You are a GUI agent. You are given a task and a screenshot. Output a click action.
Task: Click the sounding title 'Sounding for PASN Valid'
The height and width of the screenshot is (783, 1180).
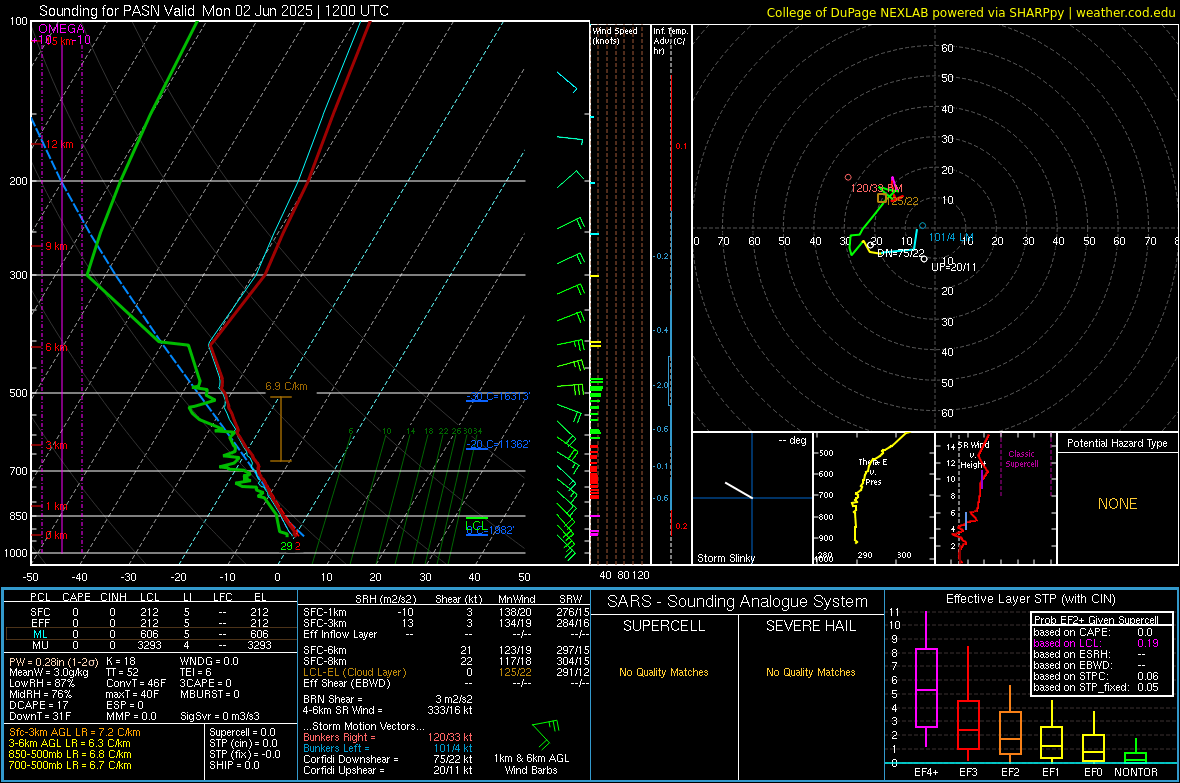point(117,11)
